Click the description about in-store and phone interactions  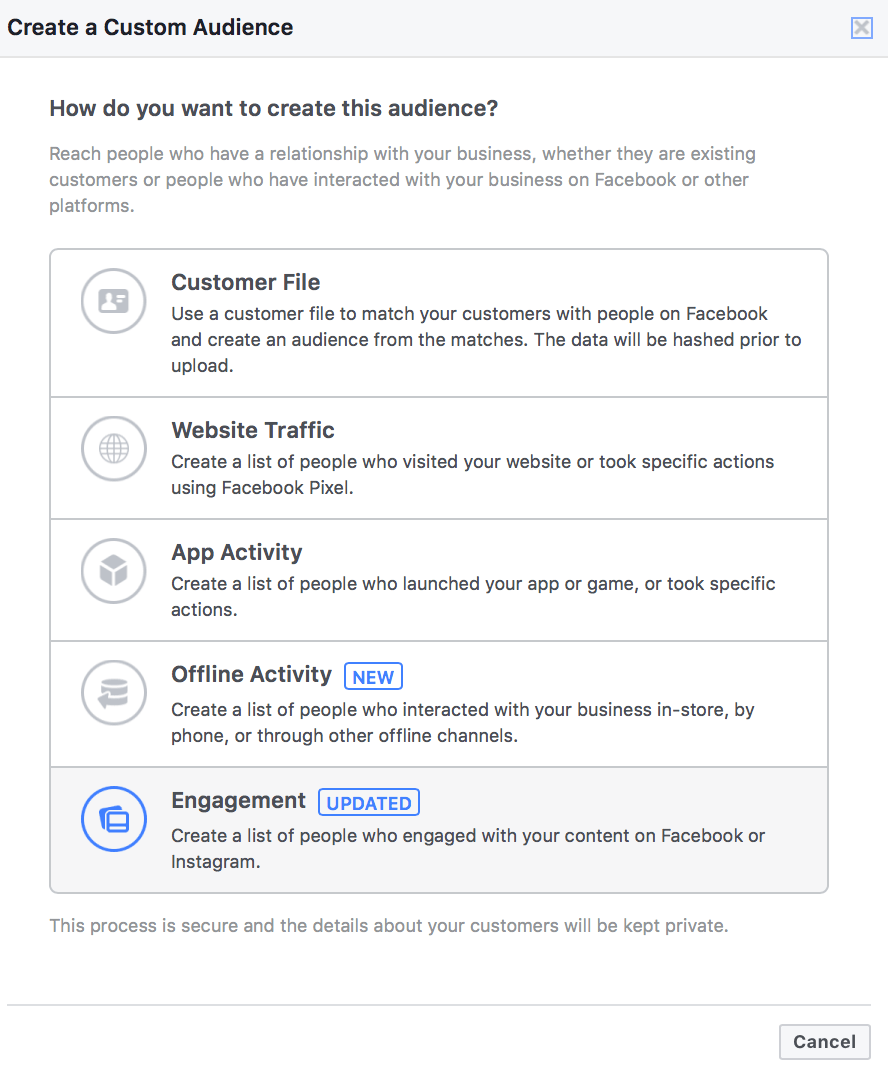pyautogui.click(x=463, y=723)
